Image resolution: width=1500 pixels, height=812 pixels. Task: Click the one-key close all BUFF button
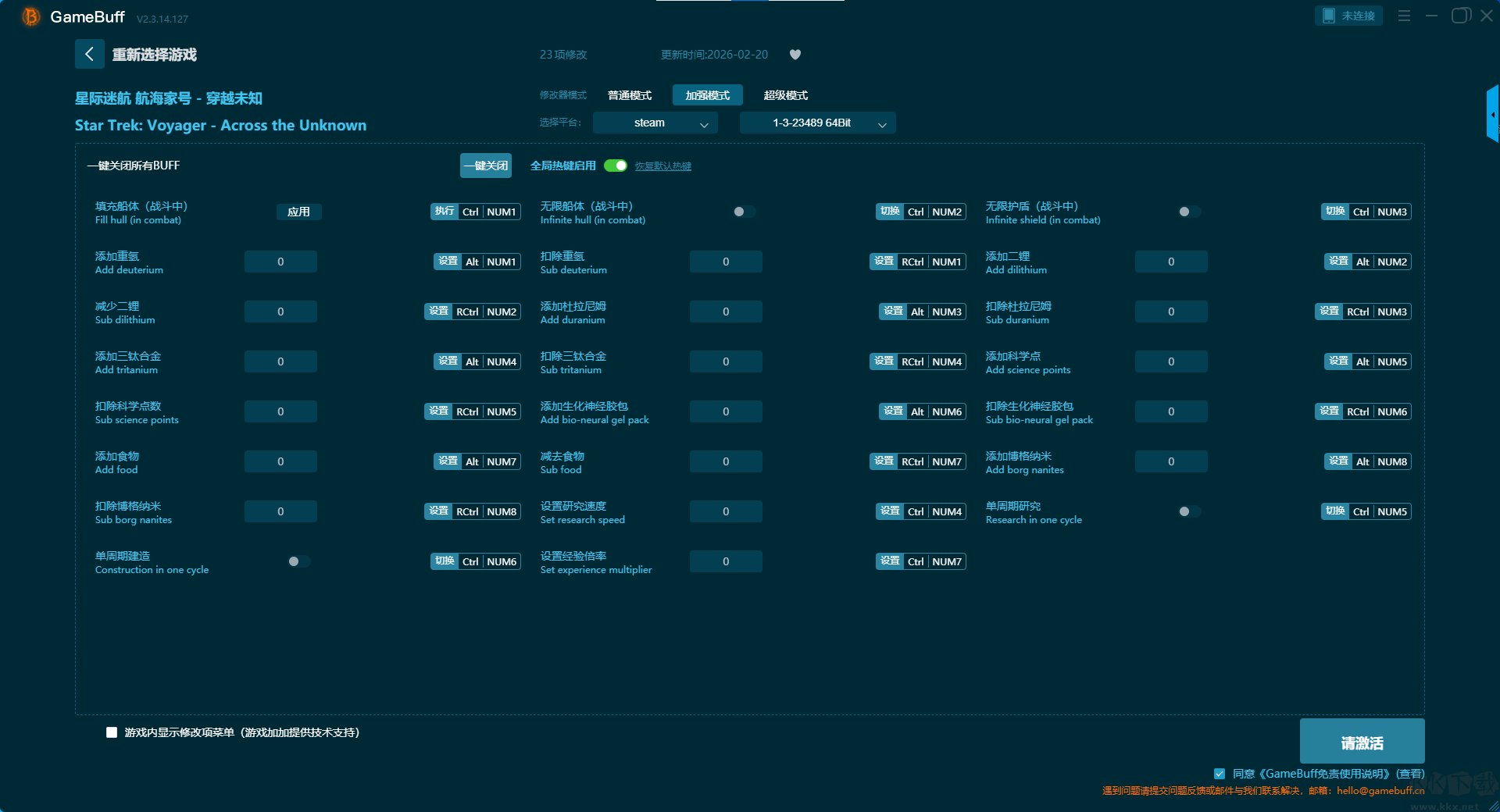tap(485, 166)
